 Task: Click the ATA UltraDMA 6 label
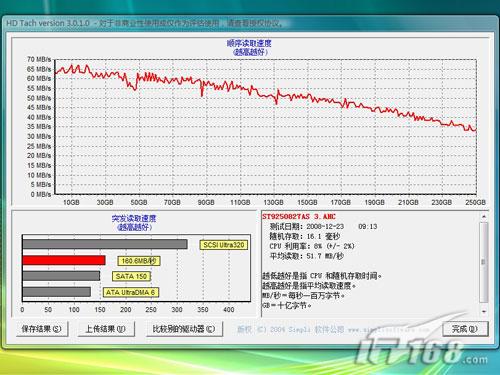pyautogui.click(x=131, y=292)
